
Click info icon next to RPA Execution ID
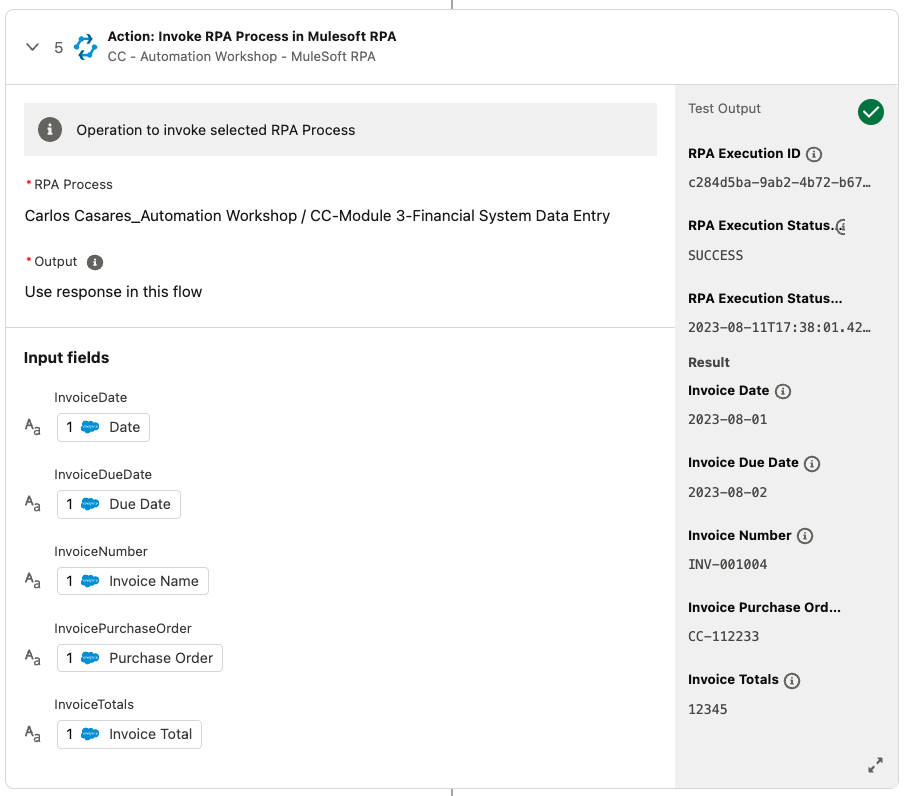[x=814, y=154]
